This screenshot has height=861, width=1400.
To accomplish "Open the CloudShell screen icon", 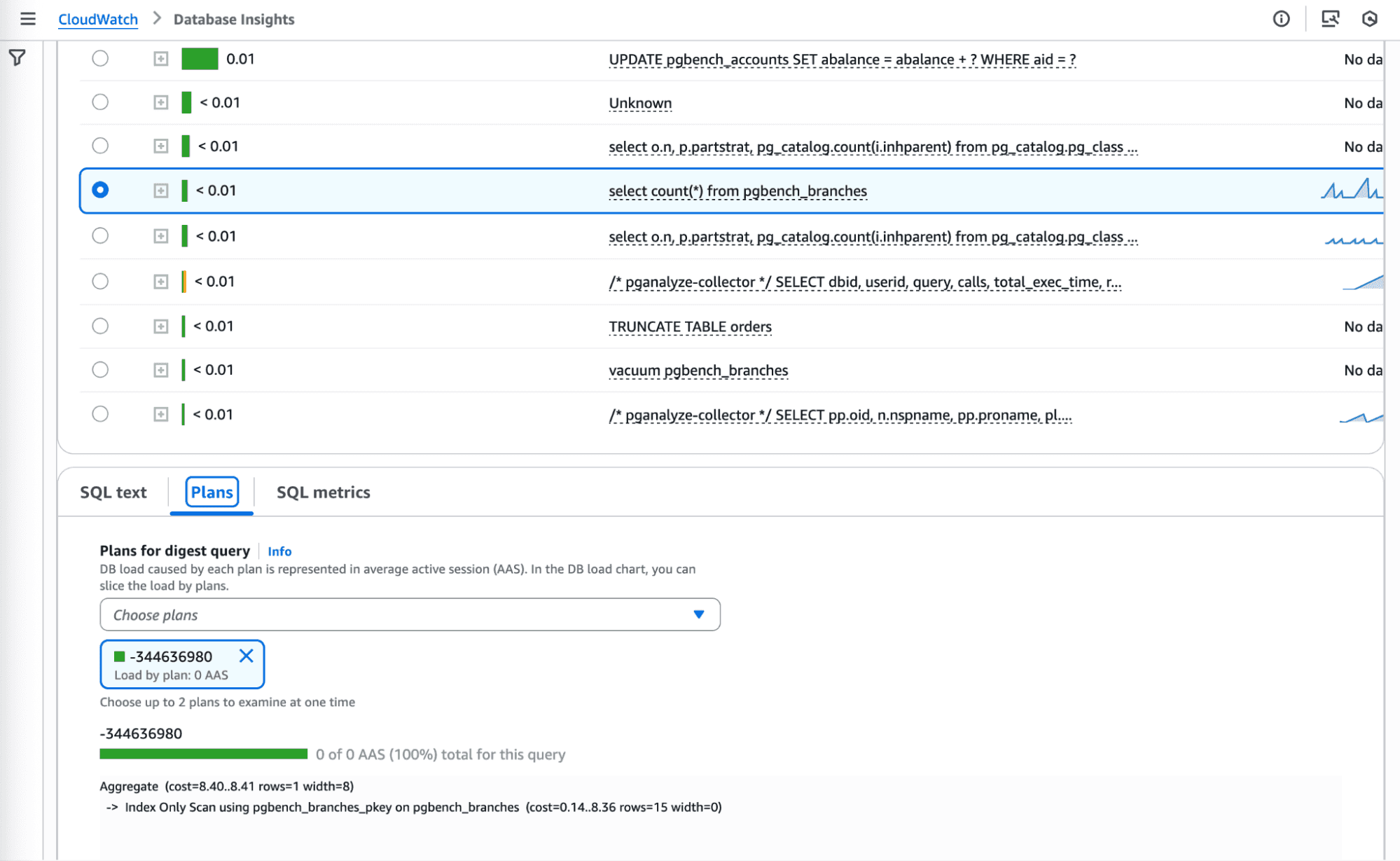I will coord(1330,19).
